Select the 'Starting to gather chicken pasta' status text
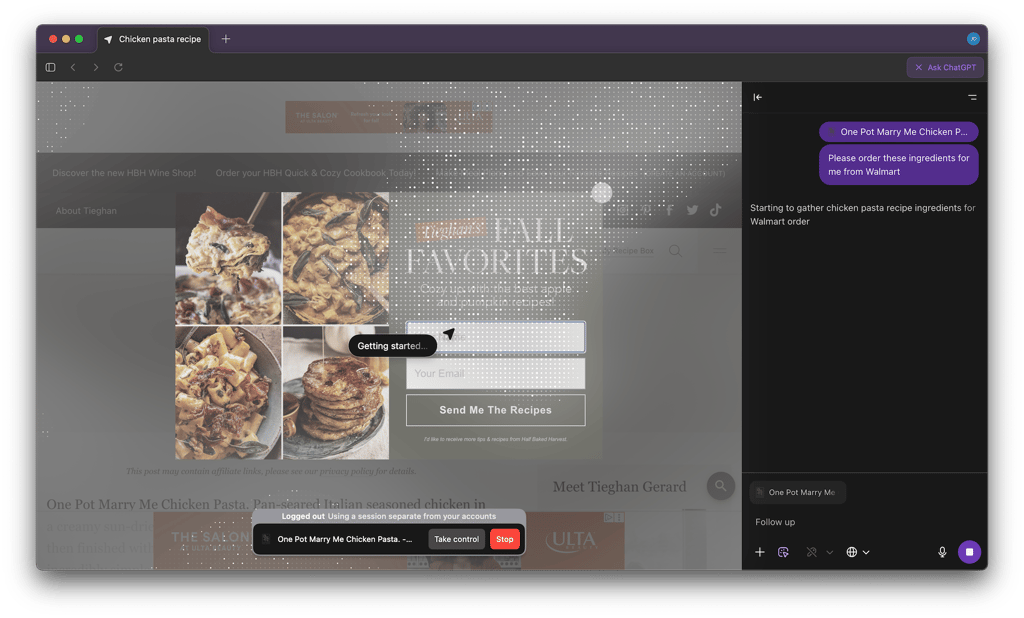Screen dimensions: 1024x618 coord(862,214)
